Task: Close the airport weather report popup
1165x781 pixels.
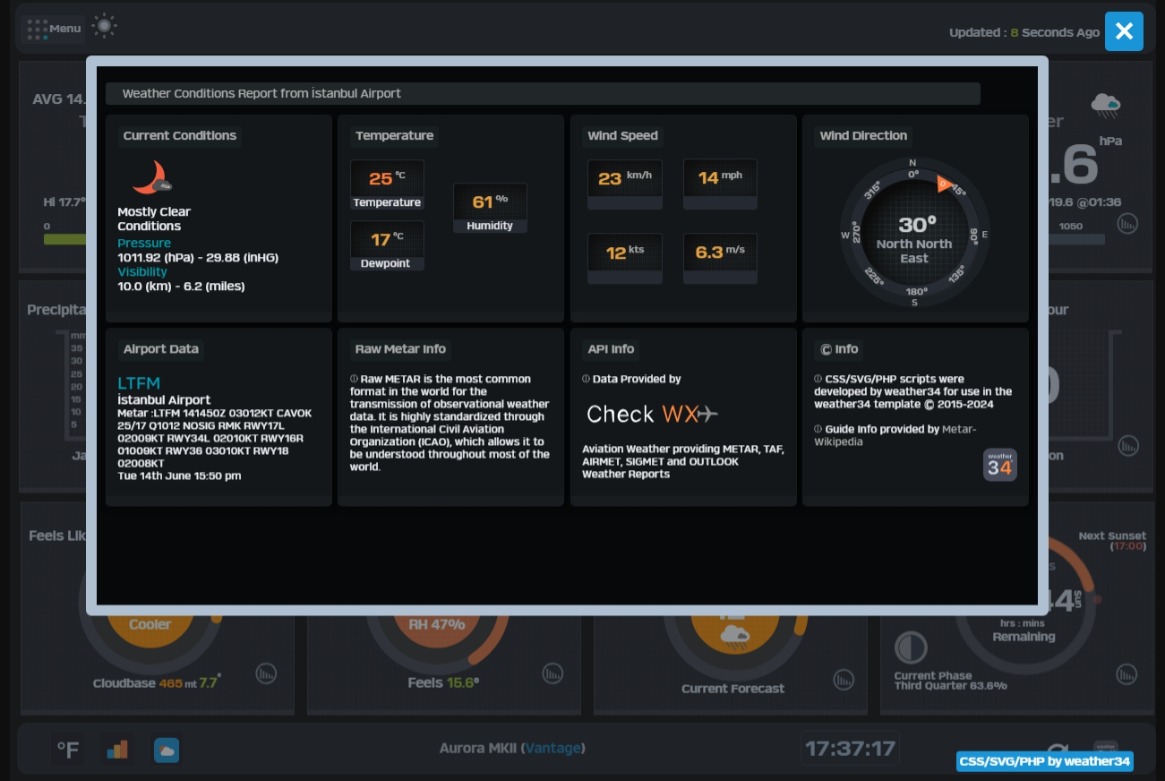Action: tap(1123, 31)
